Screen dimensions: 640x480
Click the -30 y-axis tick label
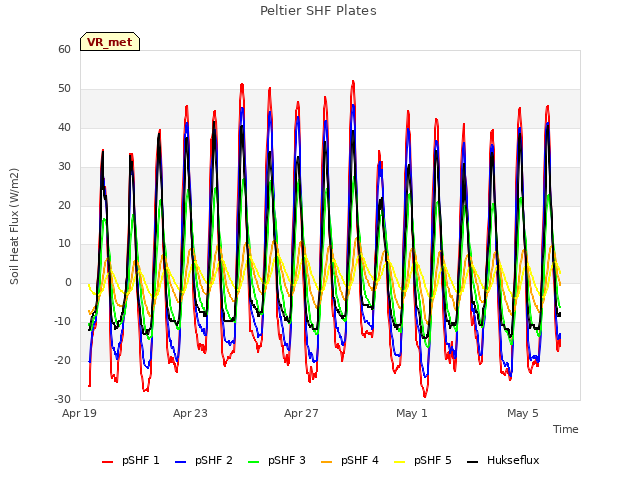pos(63,399)
